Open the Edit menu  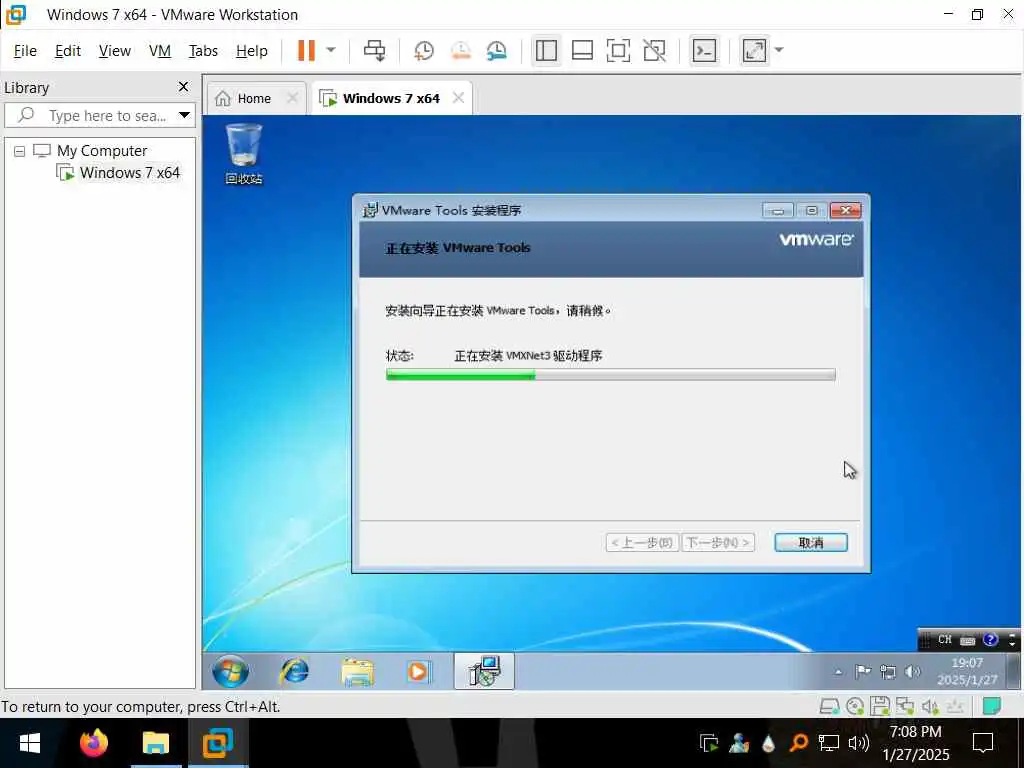[68, 51]
